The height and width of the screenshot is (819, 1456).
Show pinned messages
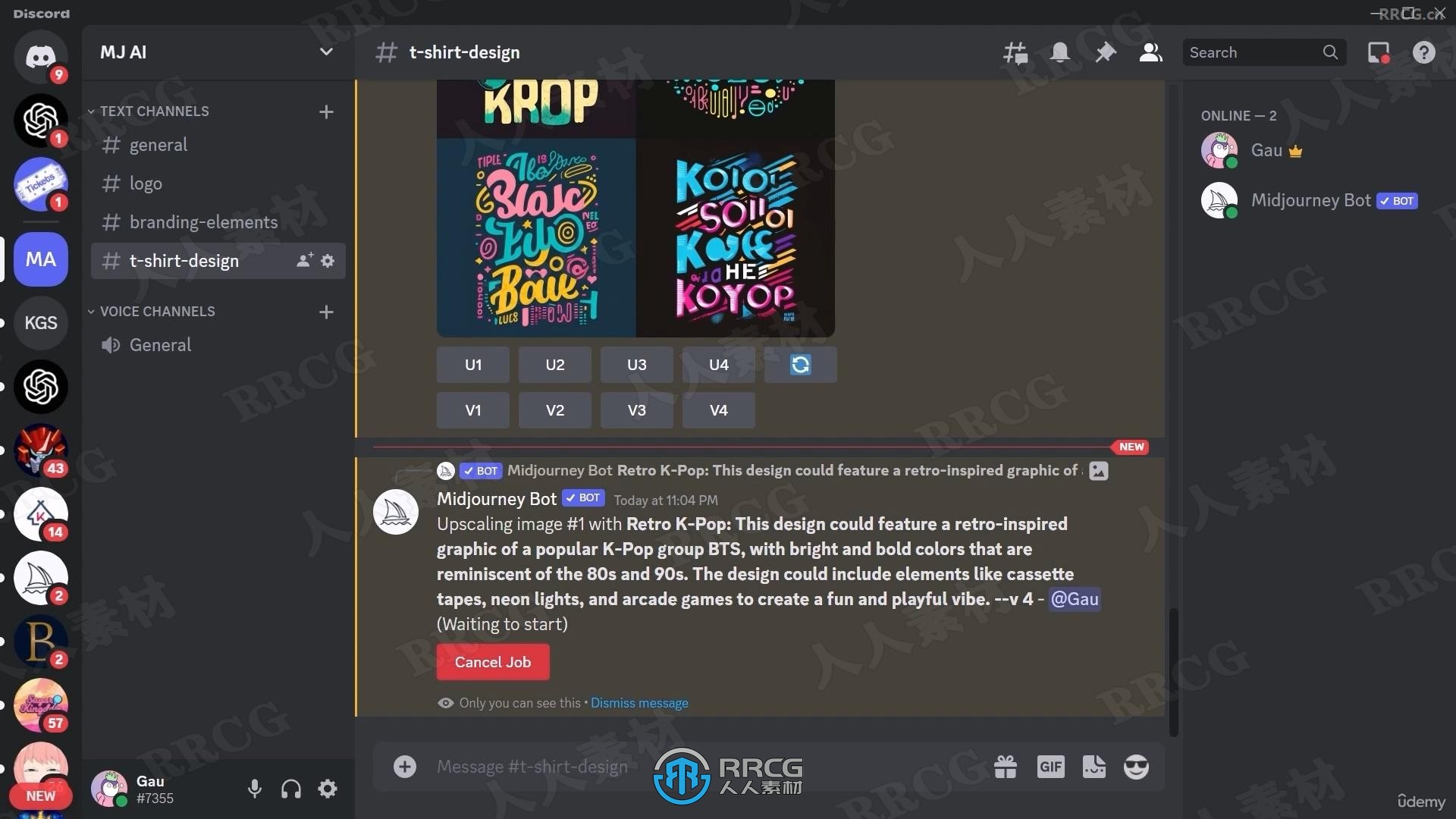pos(1106,52)
